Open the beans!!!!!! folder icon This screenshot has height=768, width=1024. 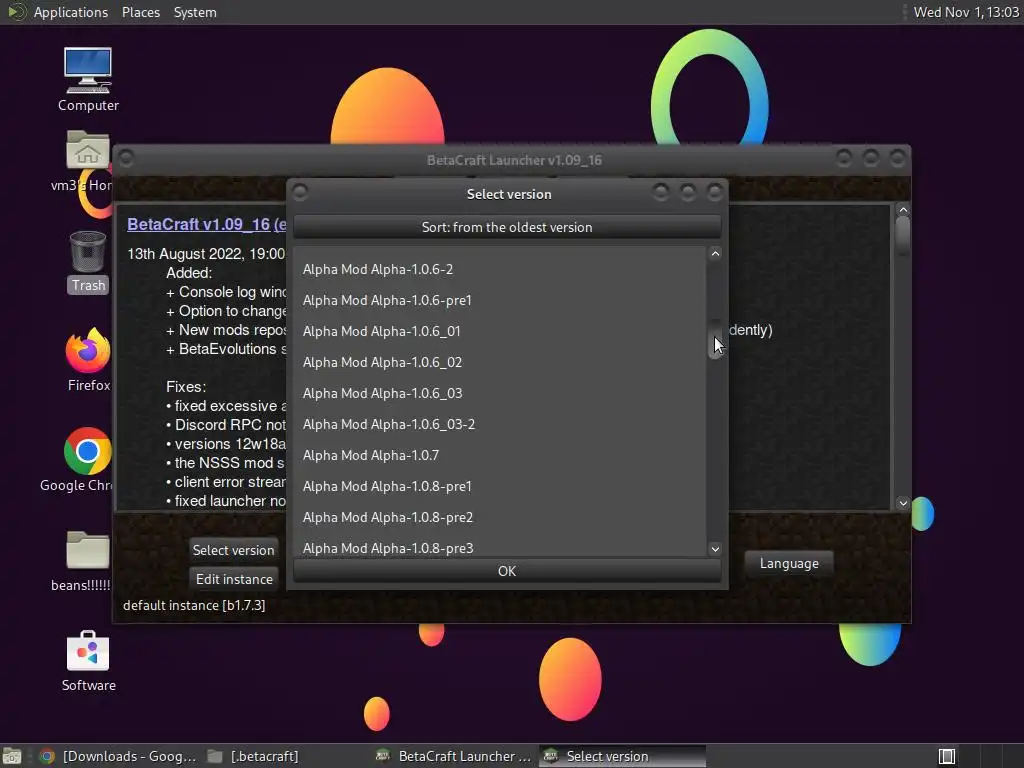pos(88,550)
